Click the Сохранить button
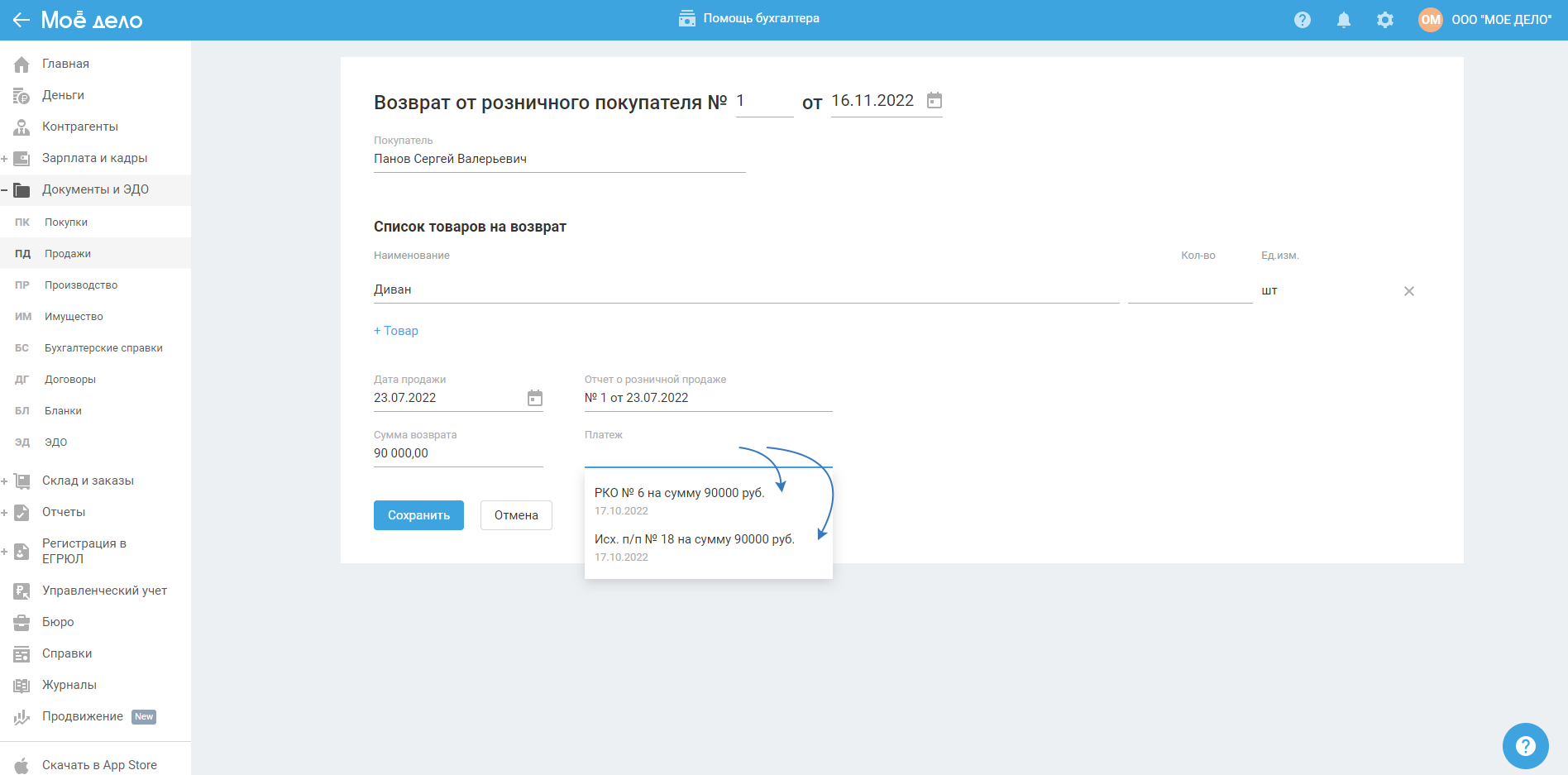The image size is (1568, 775). coord(418,515)
